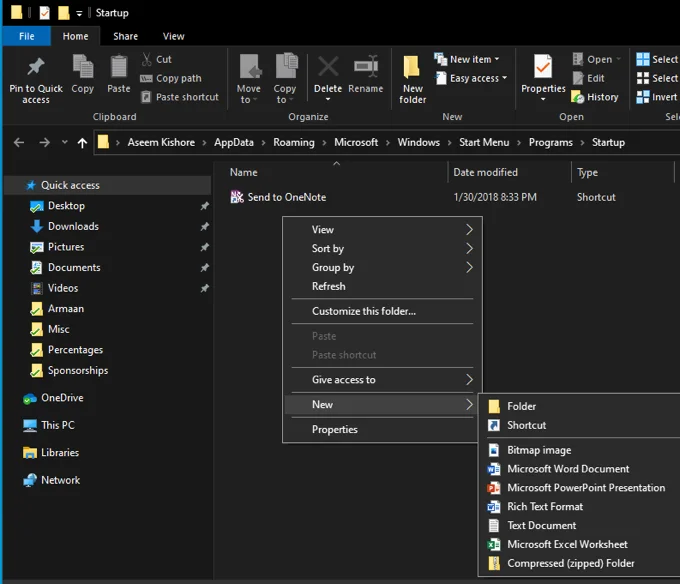Screen dimensions: 680x584
Task: Click the ribbon's Paste shortcut button
Action: pyautogui.click(x=180, y=97)
